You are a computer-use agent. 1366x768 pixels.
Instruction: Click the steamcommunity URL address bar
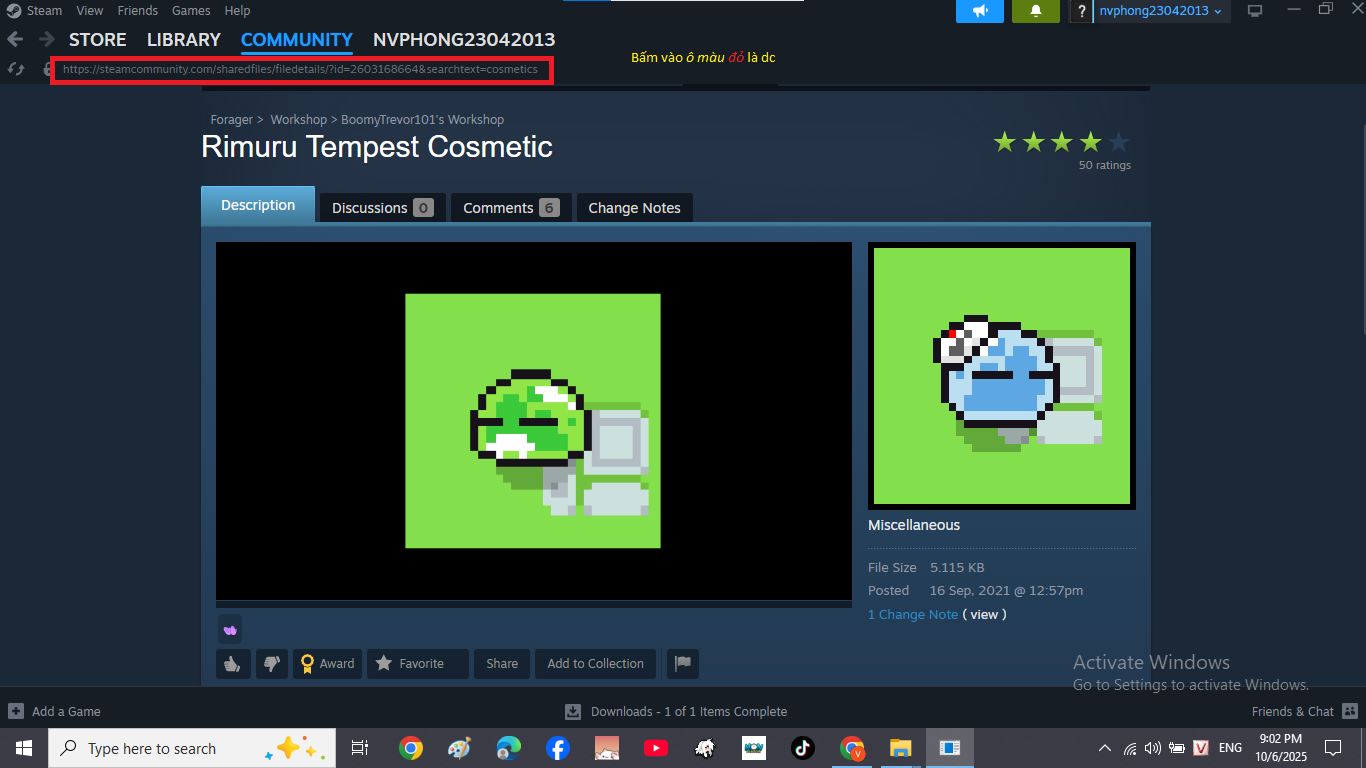pos(300,69)
